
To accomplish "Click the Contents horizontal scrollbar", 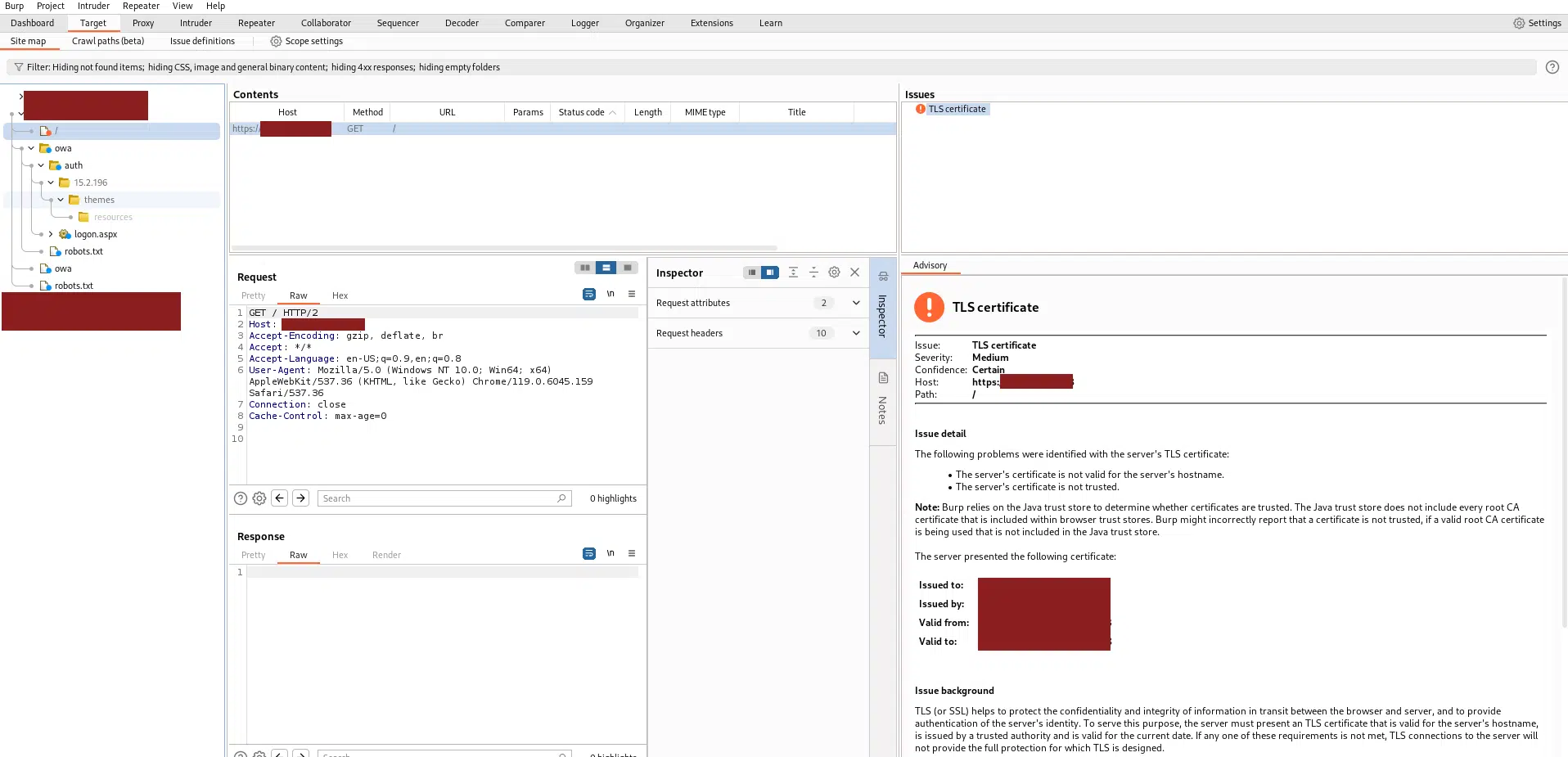I will [504, 247].
